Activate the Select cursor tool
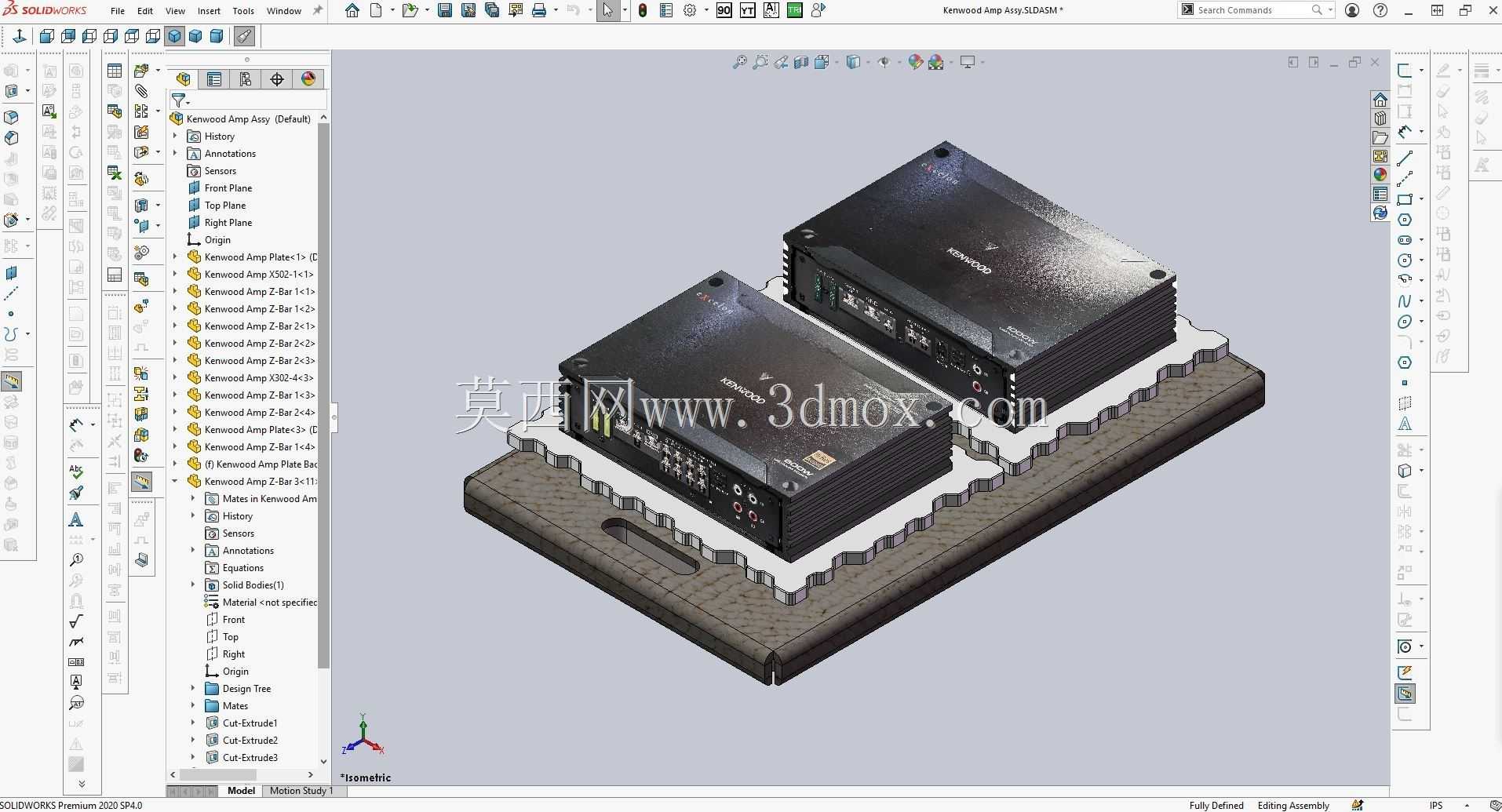 pyautogui.click(x=607, y=10)
